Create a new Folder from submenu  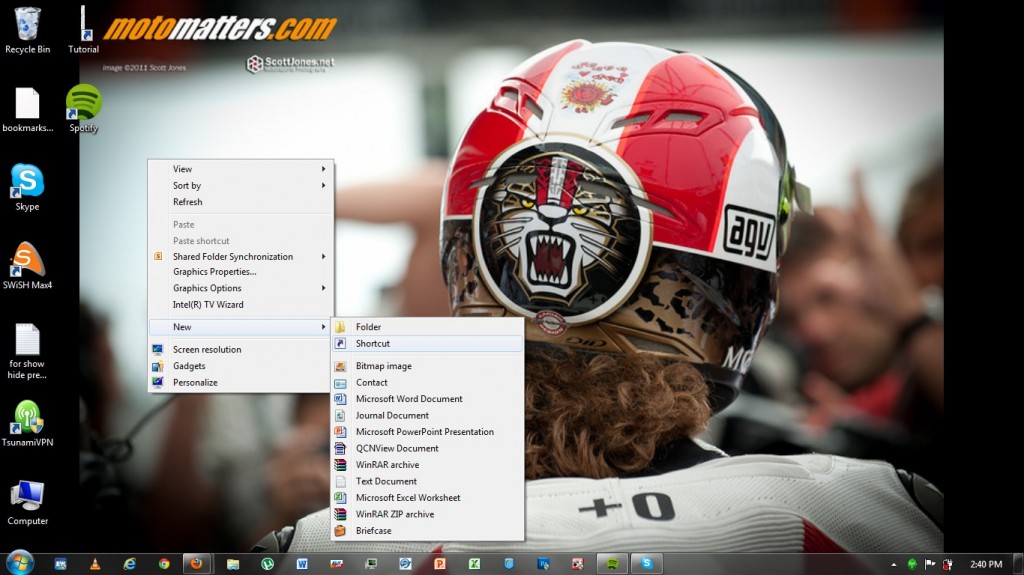(428, 327)
